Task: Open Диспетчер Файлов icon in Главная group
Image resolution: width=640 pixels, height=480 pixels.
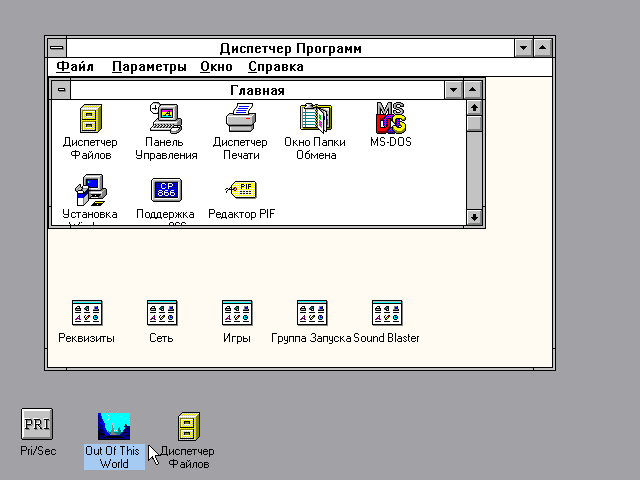Action: pyautogui.click(x=90, y=118)
